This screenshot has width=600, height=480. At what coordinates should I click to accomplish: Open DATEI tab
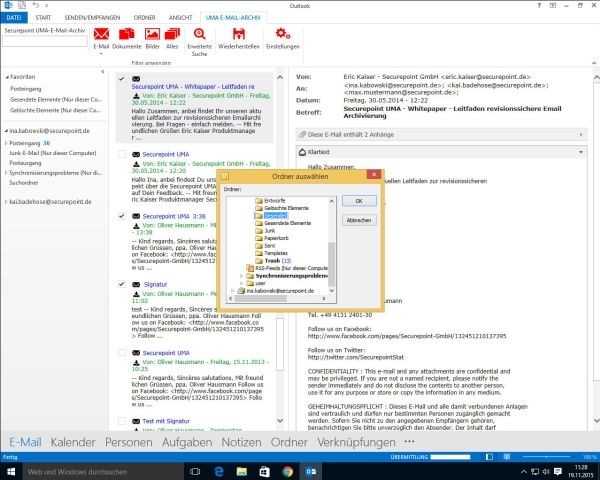coord(14,18)
